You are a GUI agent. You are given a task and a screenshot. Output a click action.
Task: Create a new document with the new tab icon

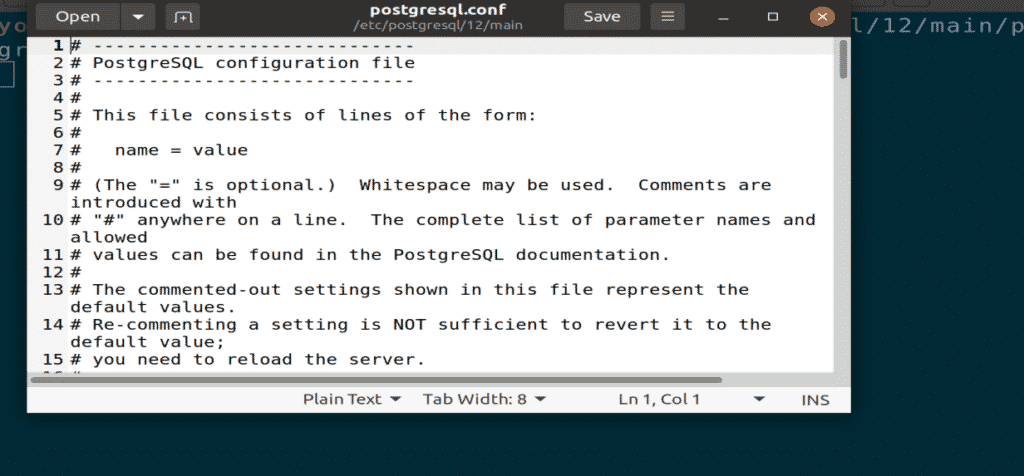(182, 17)
